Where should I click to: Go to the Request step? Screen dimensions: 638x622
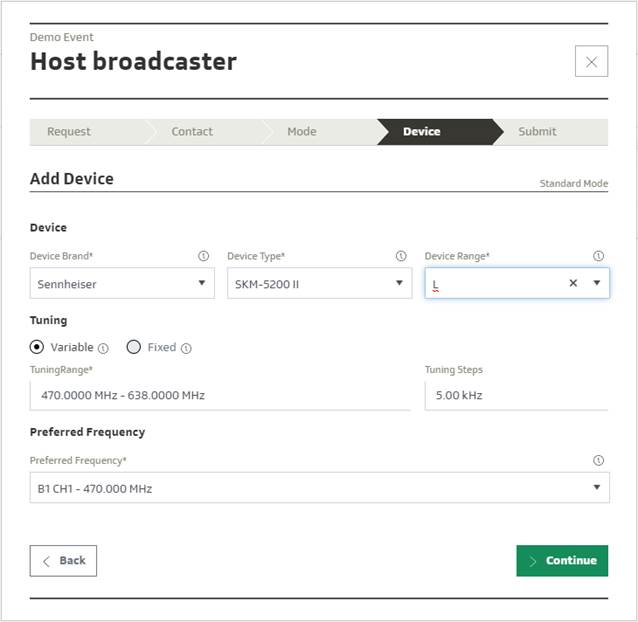(69, 132)
